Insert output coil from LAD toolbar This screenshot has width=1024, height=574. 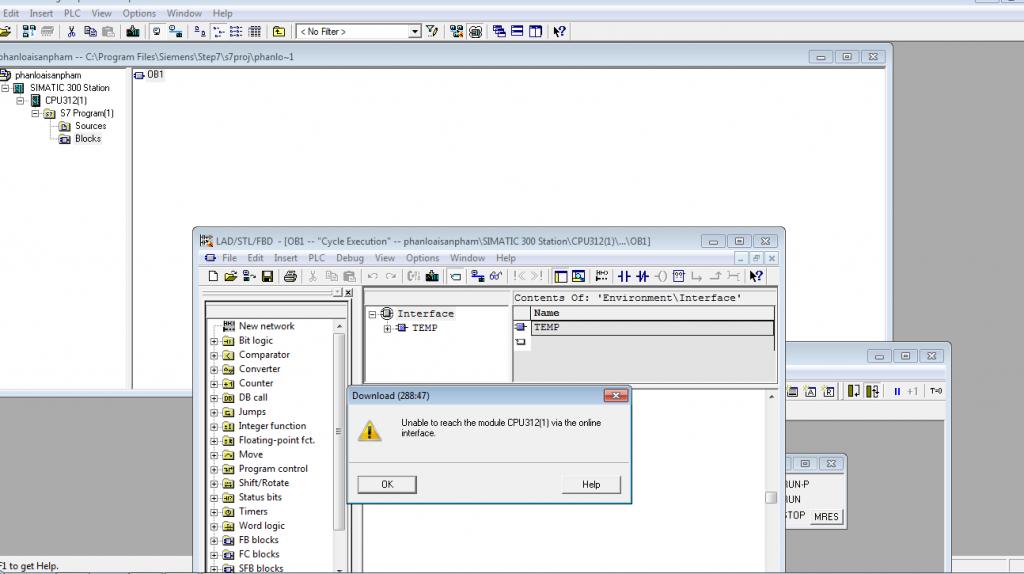click(660, 276)
